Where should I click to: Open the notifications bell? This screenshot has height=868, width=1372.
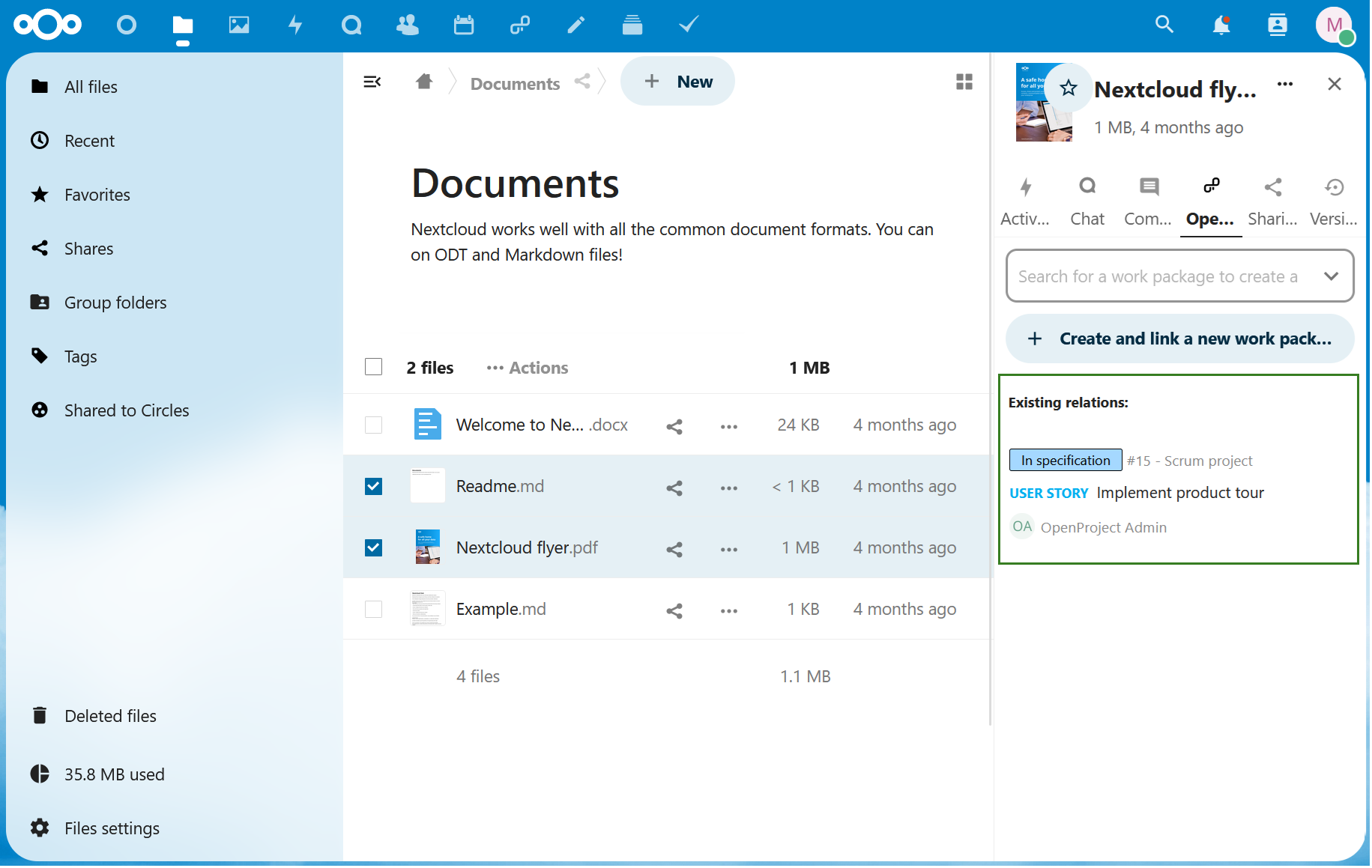tap(1221, 25)
